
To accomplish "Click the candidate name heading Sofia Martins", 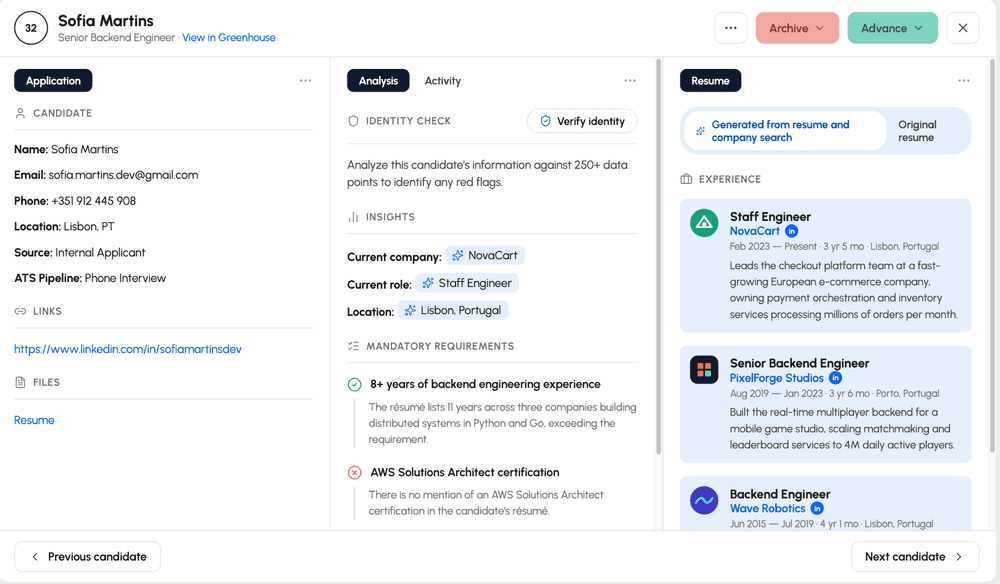I will 106,20.
